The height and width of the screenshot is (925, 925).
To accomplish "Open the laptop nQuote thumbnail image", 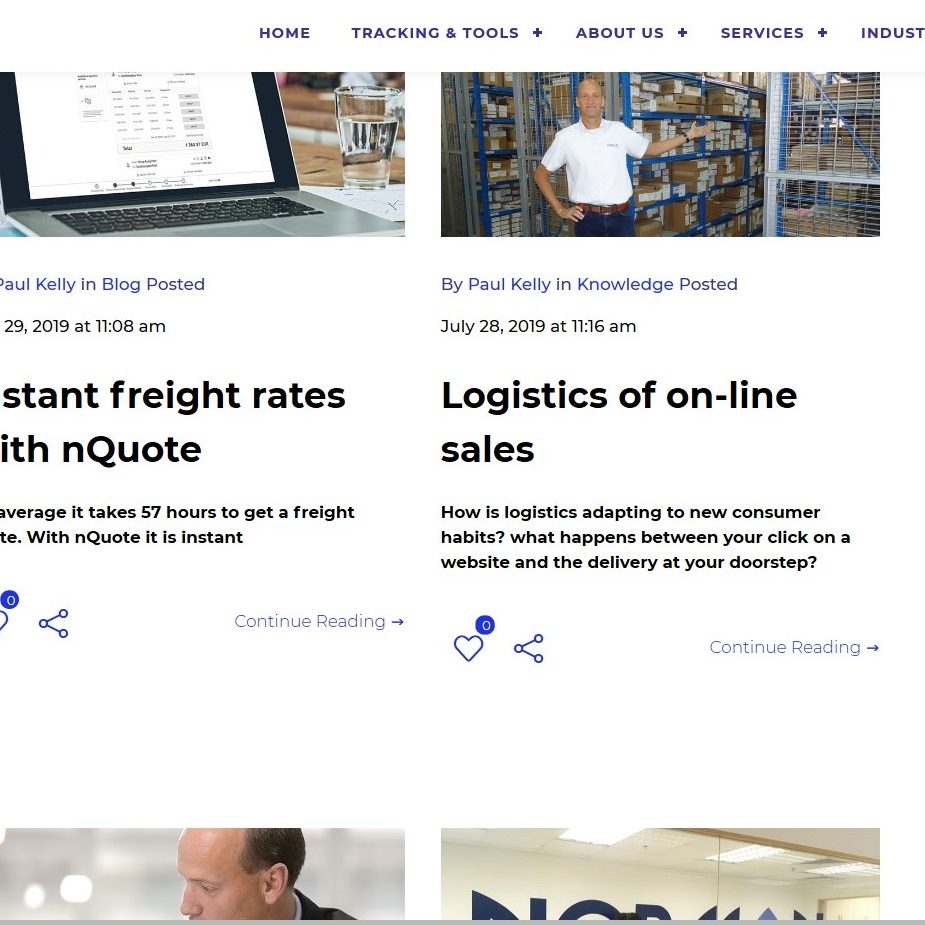I will (202, 155).
